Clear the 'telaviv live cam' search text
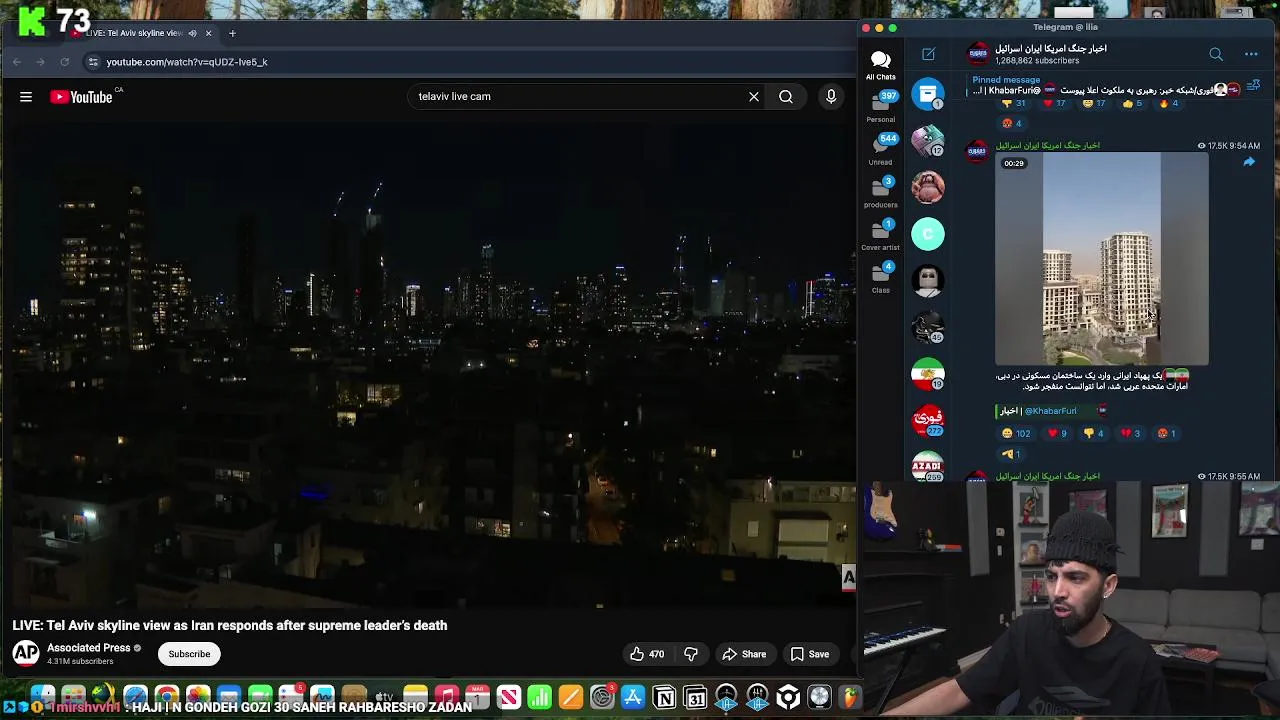Image resolution: width=1280 pixels, height=720 pixels. point(754,97)
